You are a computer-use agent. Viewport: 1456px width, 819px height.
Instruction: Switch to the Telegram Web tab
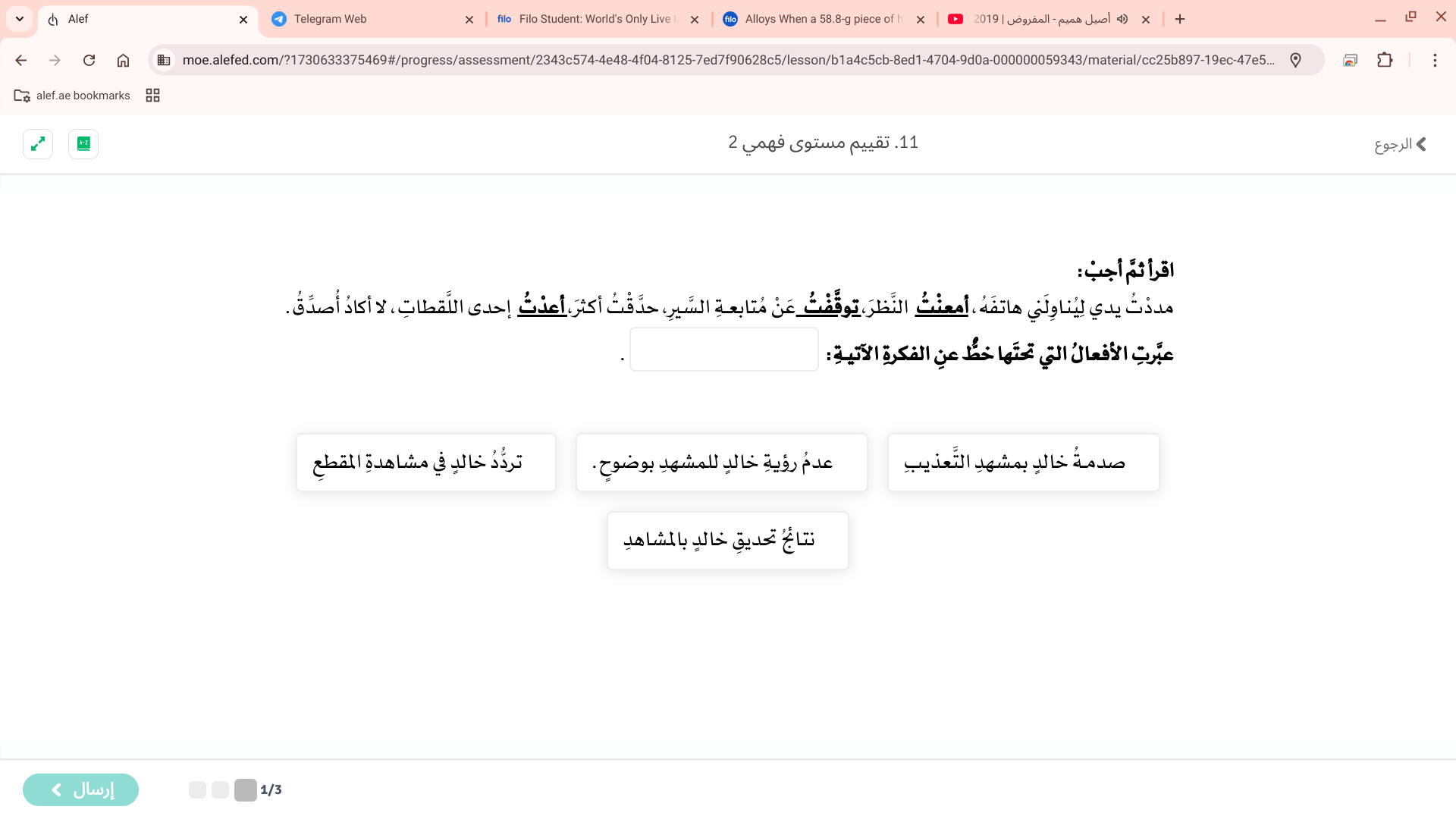click(372, 19)
